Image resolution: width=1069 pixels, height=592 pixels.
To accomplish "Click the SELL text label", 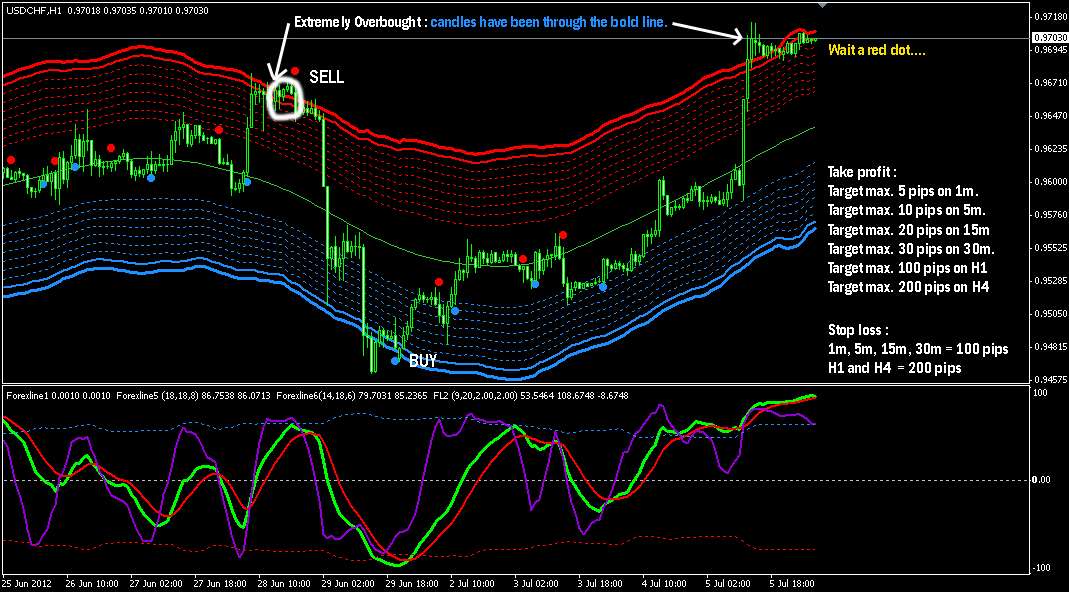I will tap(327, 77).
